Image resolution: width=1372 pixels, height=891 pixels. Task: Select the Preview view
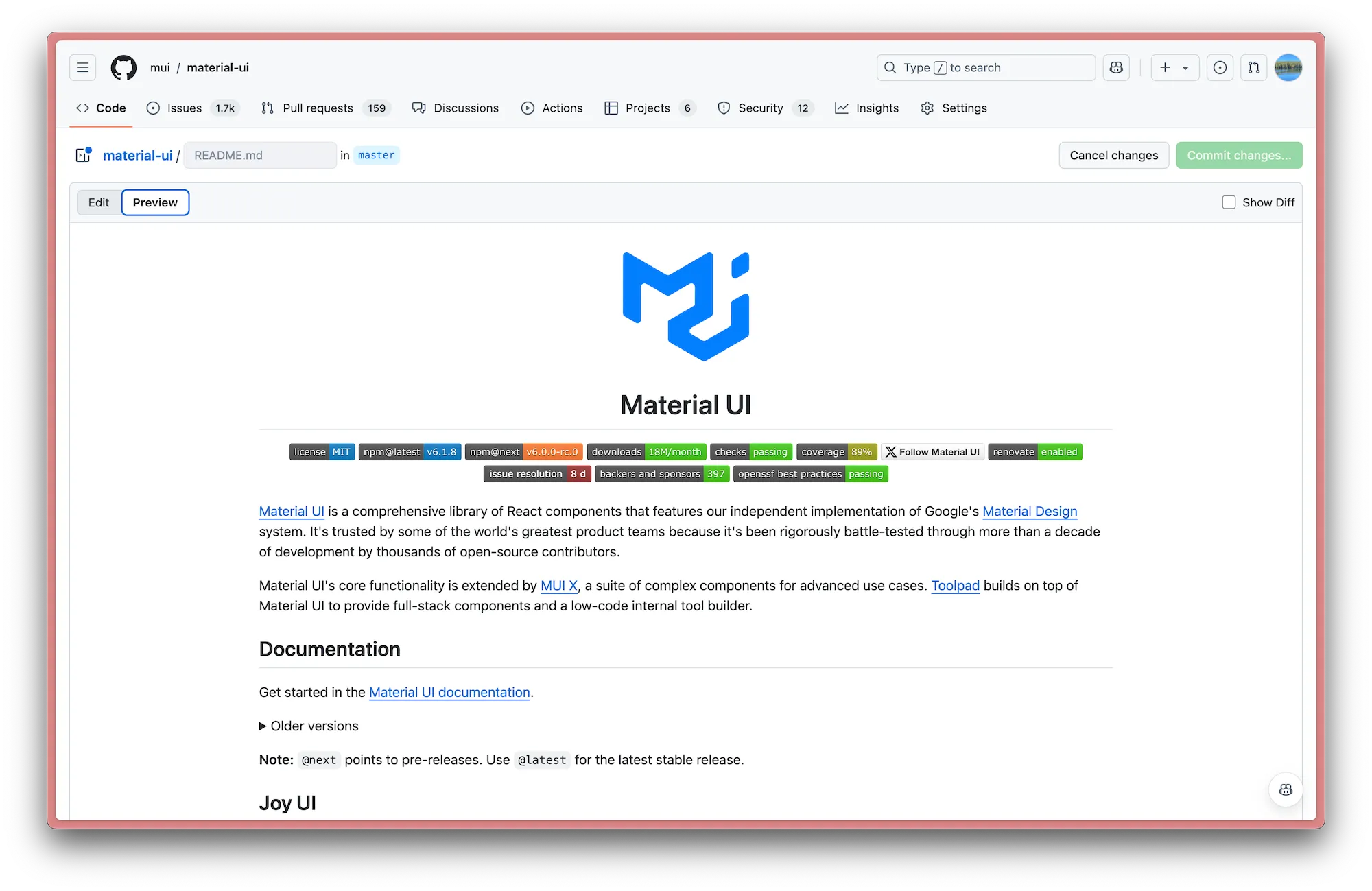pyautogui.click(x=155, y=202)
